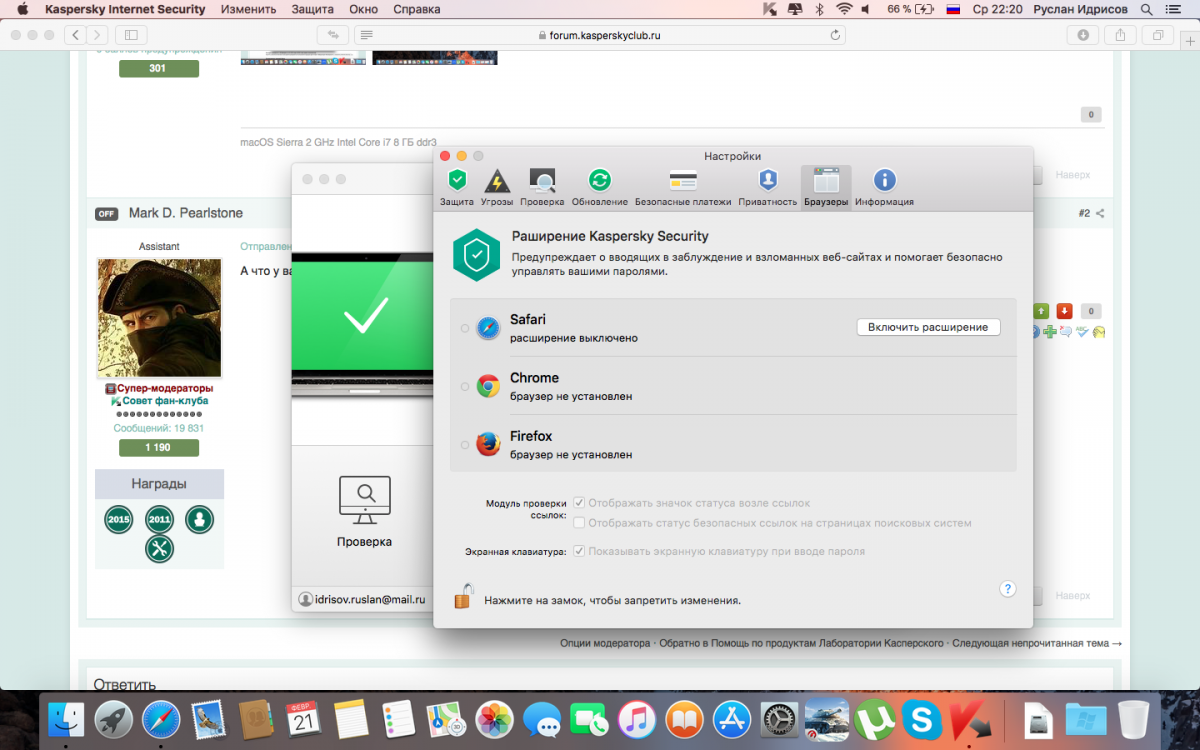
Task: Click the Проверка scan monitor icon
Action: (x=365, y=500)
